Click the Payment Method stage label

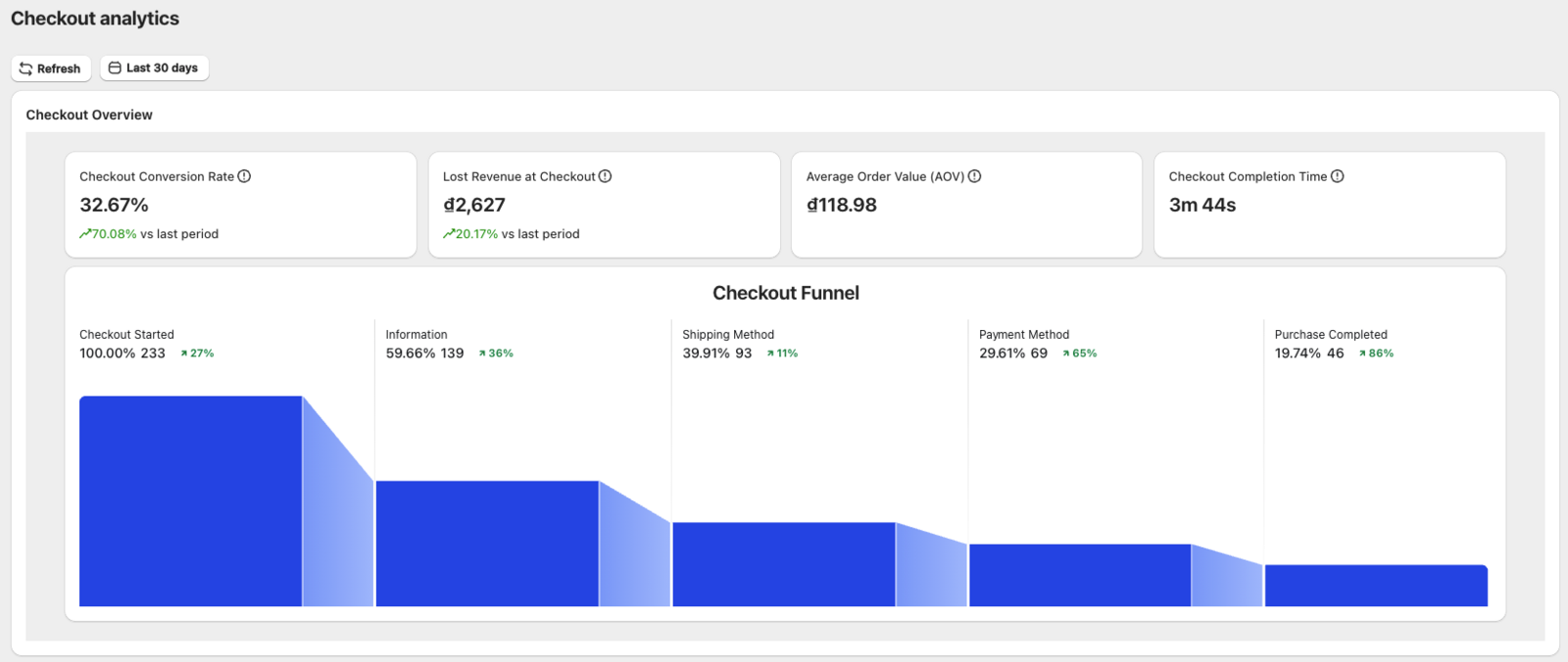[1024, 335]
